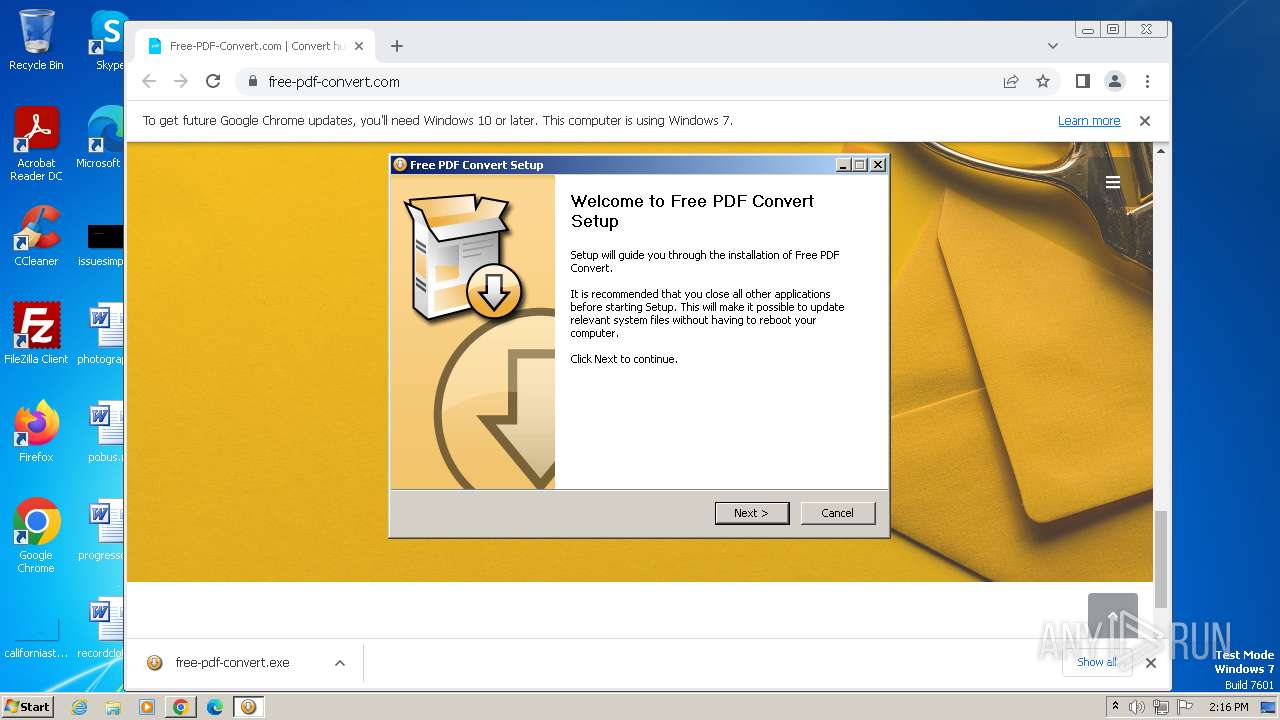The width and height of the screenshot is (1280, 720).
Task: Click Next in Free PDF Convert Setup
Action: tap(752, 513)
